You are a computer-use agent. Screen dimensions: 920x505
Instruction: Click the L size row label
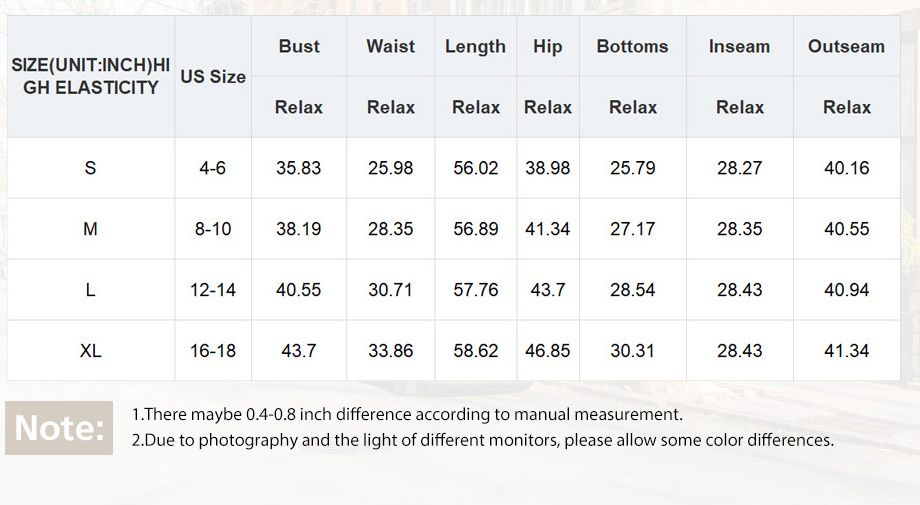tap(90, 290)
